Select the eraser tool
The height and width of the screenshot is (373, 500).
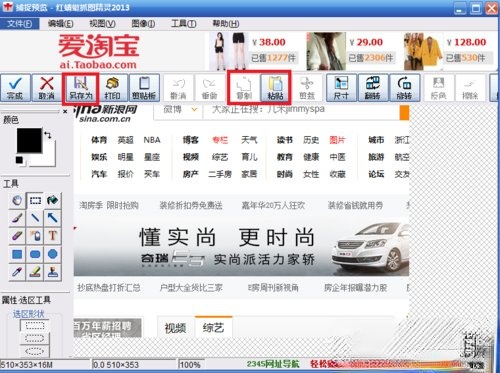[x=17, y=236]
